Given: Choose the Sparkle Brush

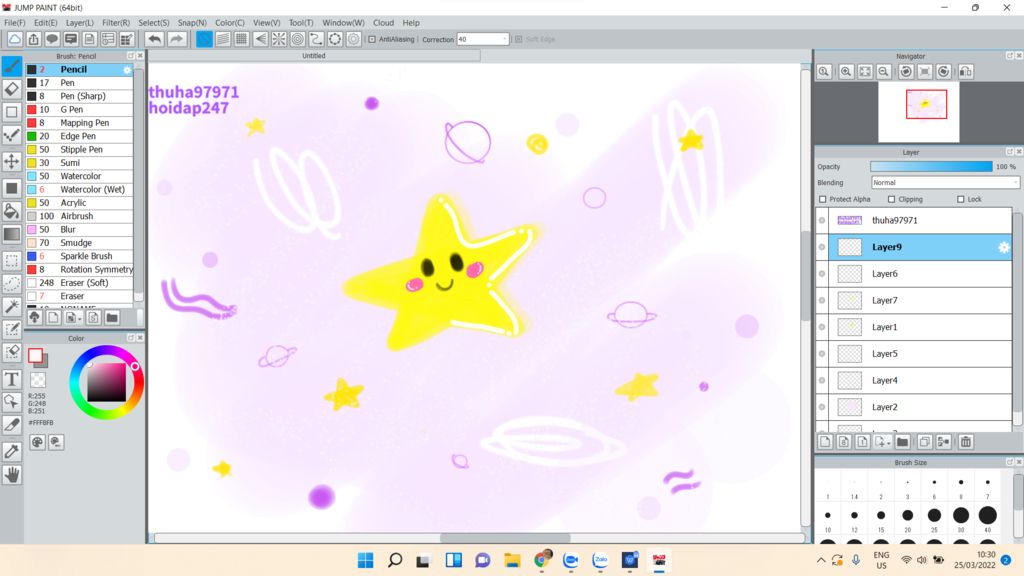Looking at the screenshot, I should (x=79, y=256).
